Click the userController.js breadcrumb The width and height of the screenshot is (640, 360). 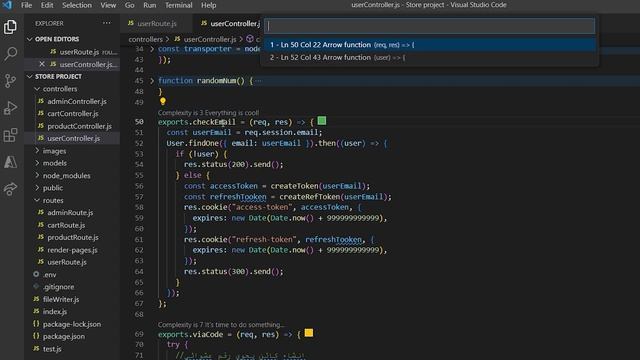(x=210, y=39)
